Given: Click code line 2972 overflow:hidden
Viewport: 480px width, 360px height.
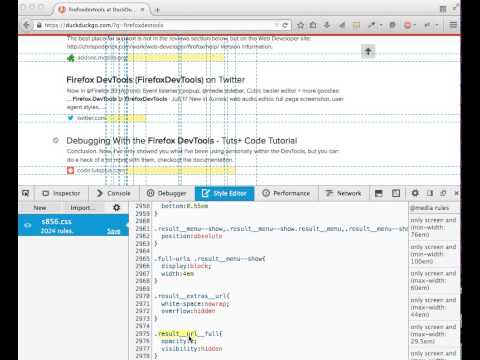Looking at the screenshot, I should pyautogui.click(x=188, y=311).
